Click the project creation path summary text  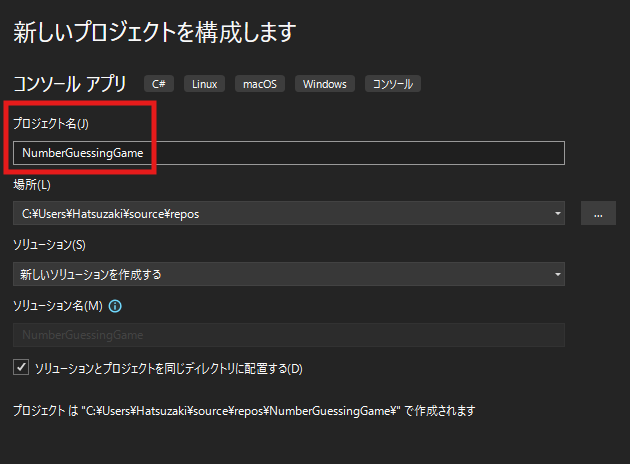click(244, 411)
